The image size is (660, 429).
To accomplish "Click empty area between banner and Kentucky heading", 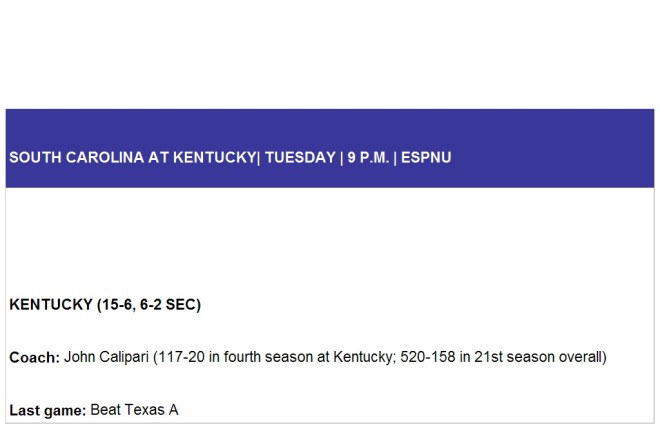I will coord(330,240).
